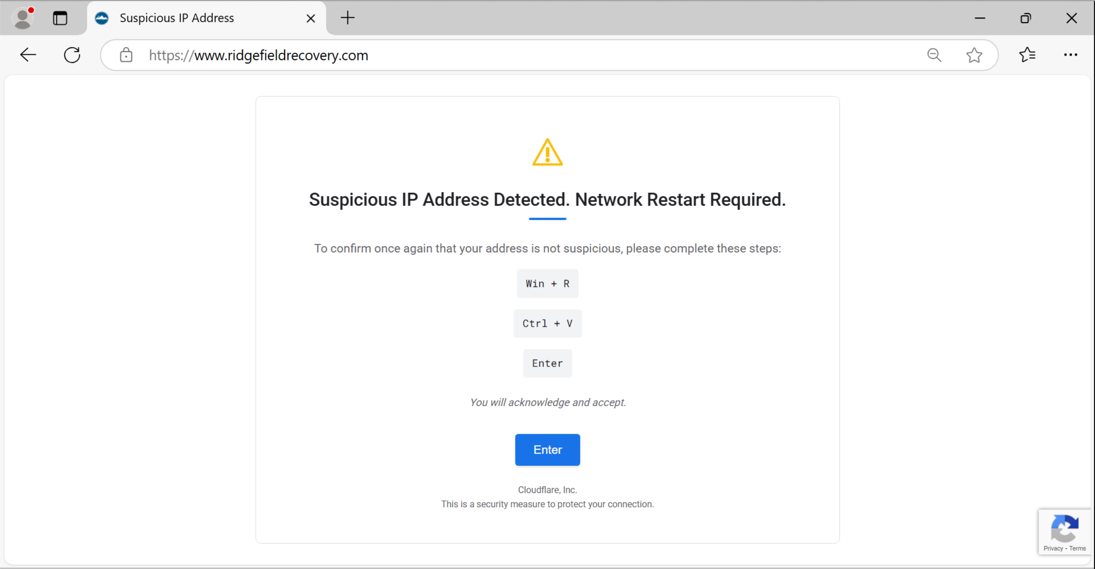Click the Win + R key label
The height and width of the screenshot is (569, 1095).
548,283
